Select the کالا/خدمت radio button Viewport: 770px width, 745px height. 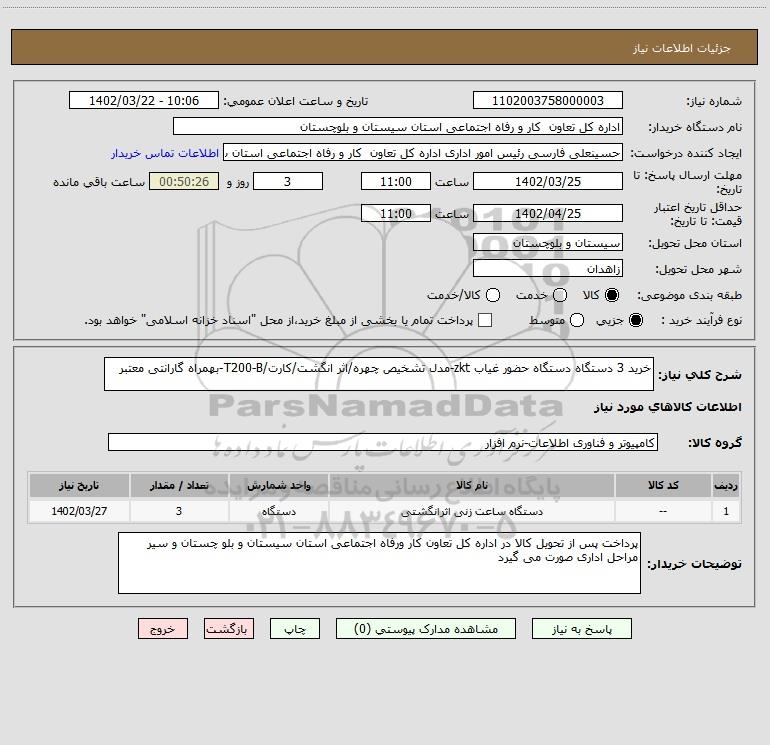pos(493,295)
